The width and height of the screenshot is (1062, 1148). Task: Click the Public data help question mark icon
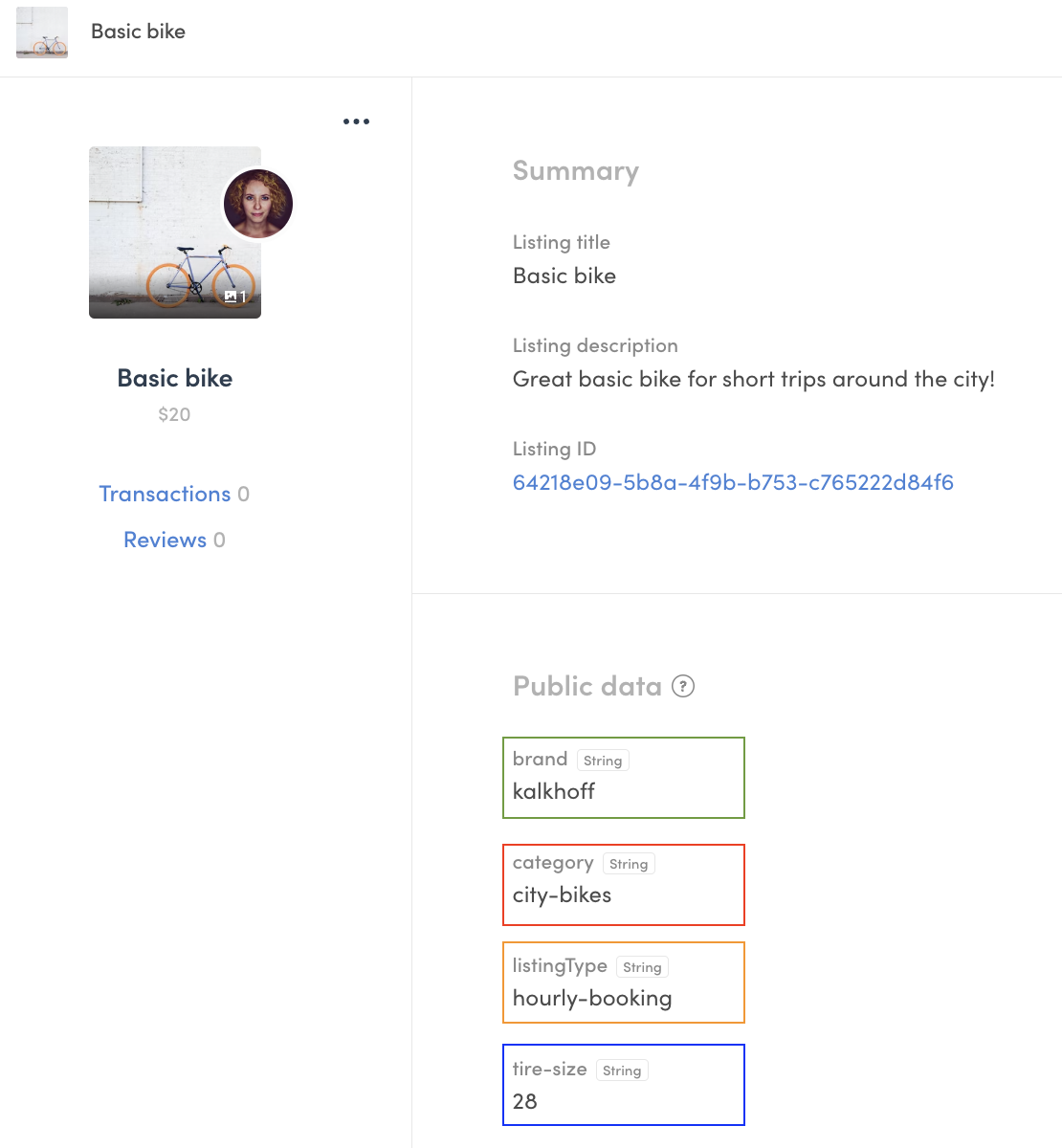pos(683,686)
